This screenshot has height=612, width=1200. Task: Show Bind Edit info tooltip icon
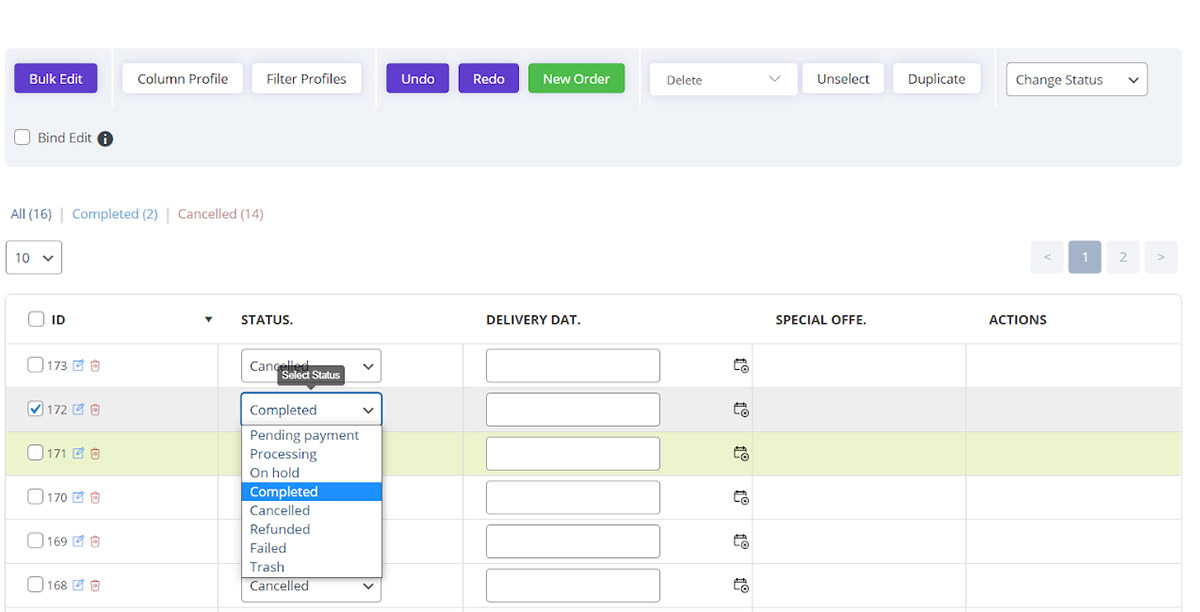click(x=105, y=139)
